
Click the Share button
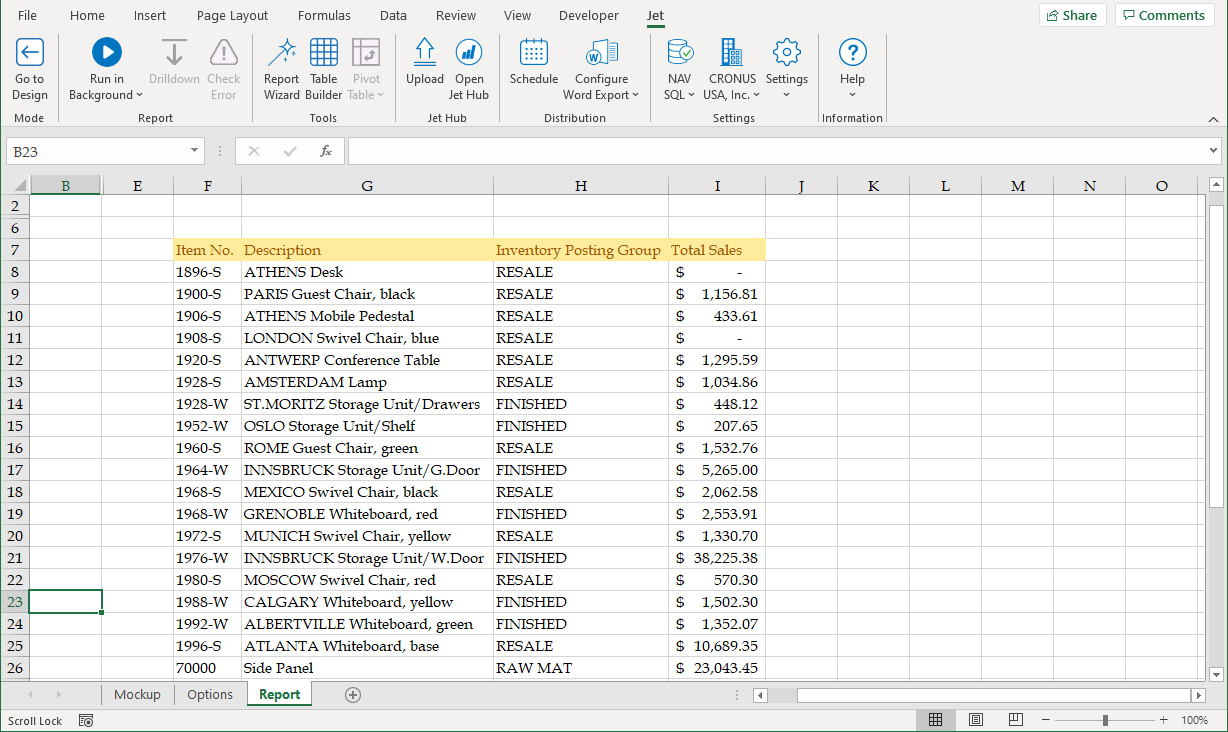(x=1072, y=15)
